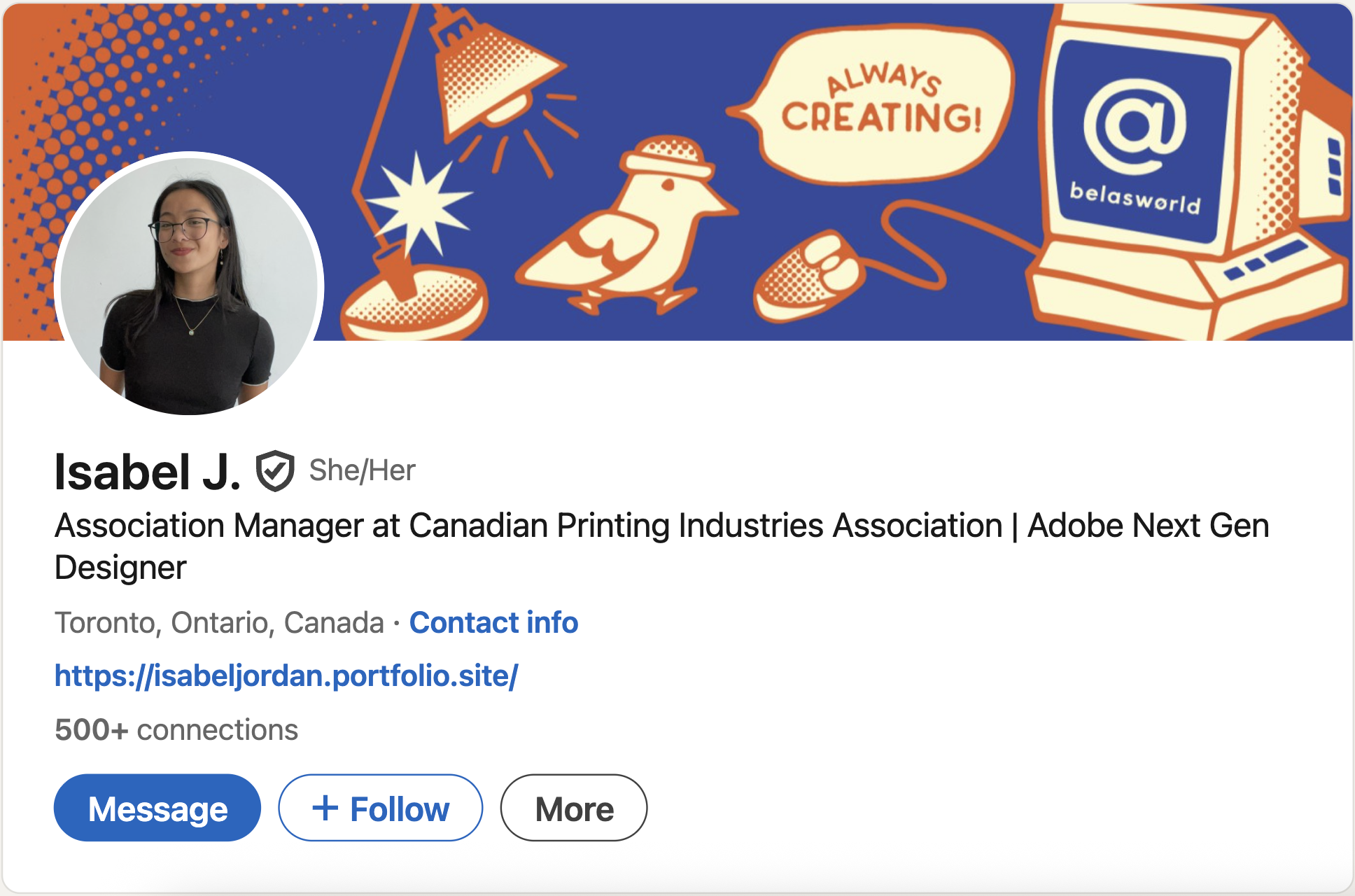Click the plus icon on Follow button
This screenshot has height=896, width=1355.
(325, 808)
